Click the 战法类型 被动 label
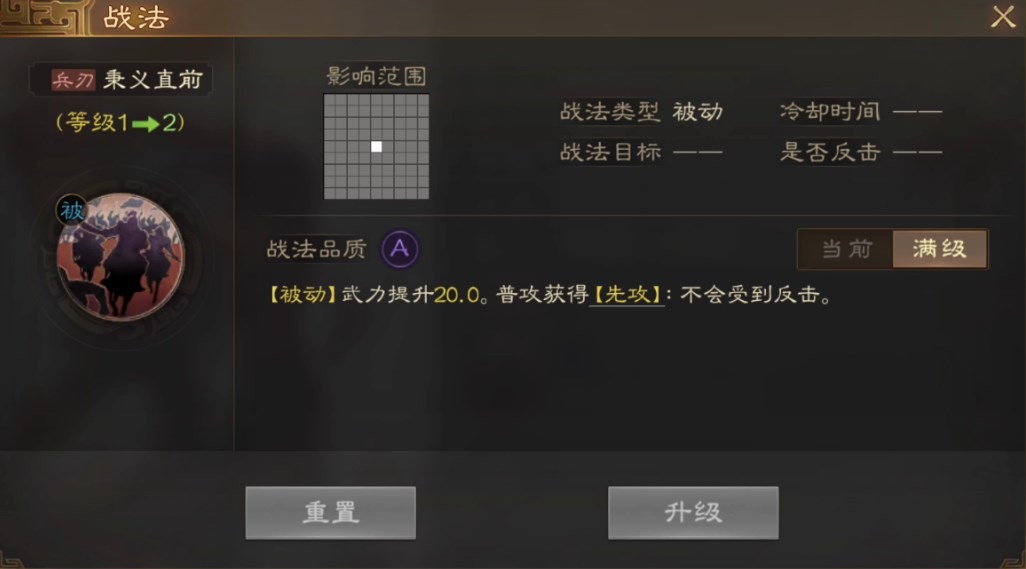 click(x=641, y=112)
